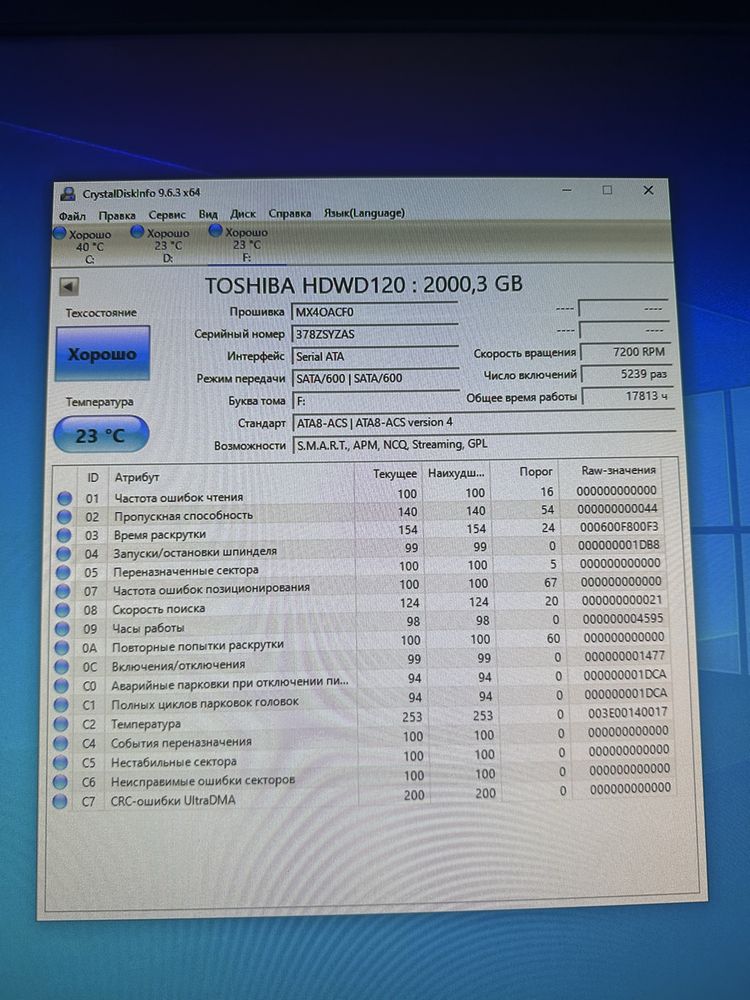Click the Текущее column header
Image resolution: width=750 pixels, height=1000 pixels.
[395, 474]
